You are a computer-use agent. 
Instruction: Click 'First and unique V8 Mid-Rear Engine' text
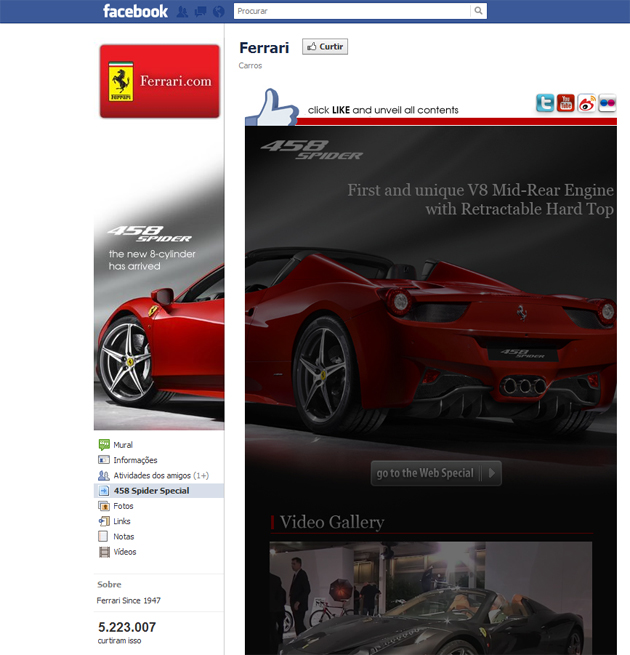coord(481,190)
